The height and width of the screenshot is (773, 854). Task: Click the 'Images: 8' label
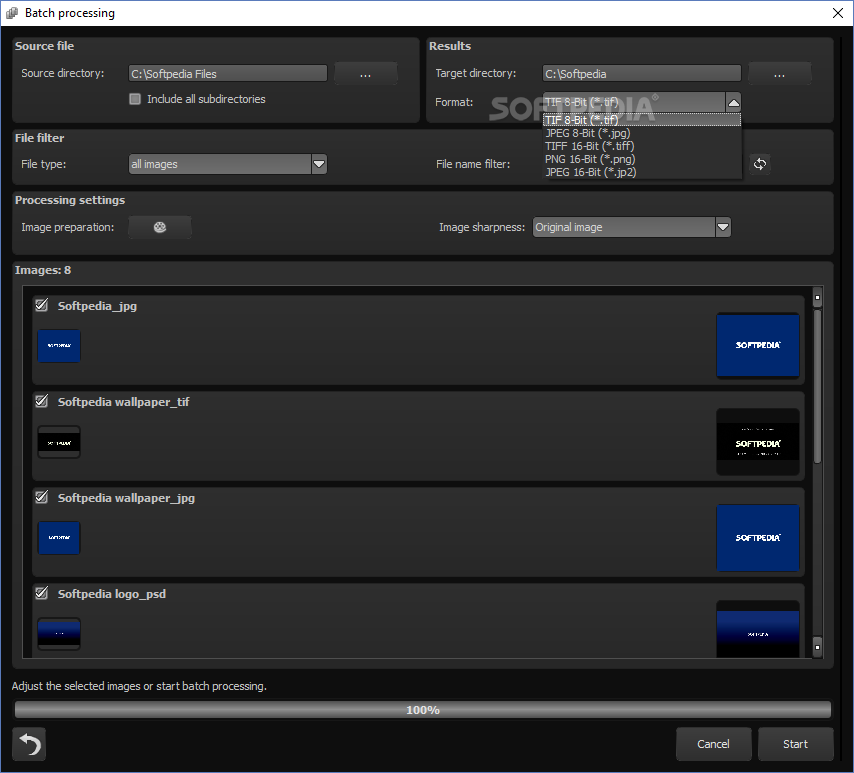[42, 270]
